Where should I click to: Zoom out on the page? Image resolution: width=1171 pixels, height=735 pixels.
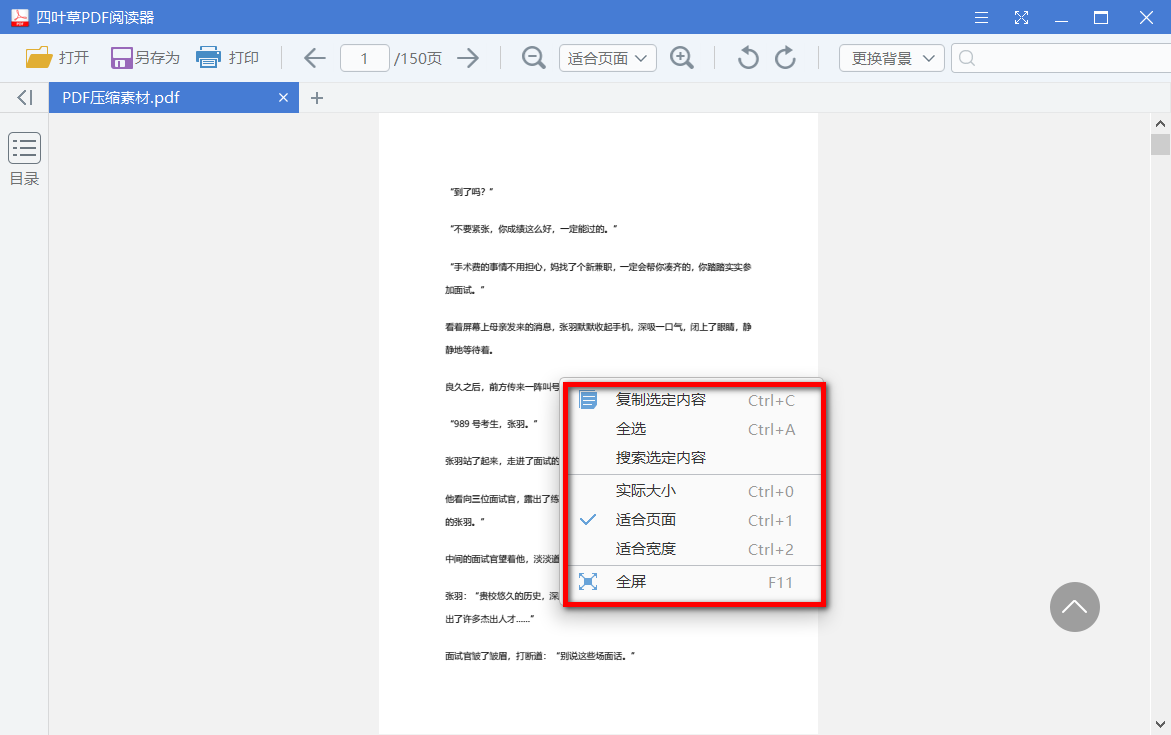pos(533,57)
